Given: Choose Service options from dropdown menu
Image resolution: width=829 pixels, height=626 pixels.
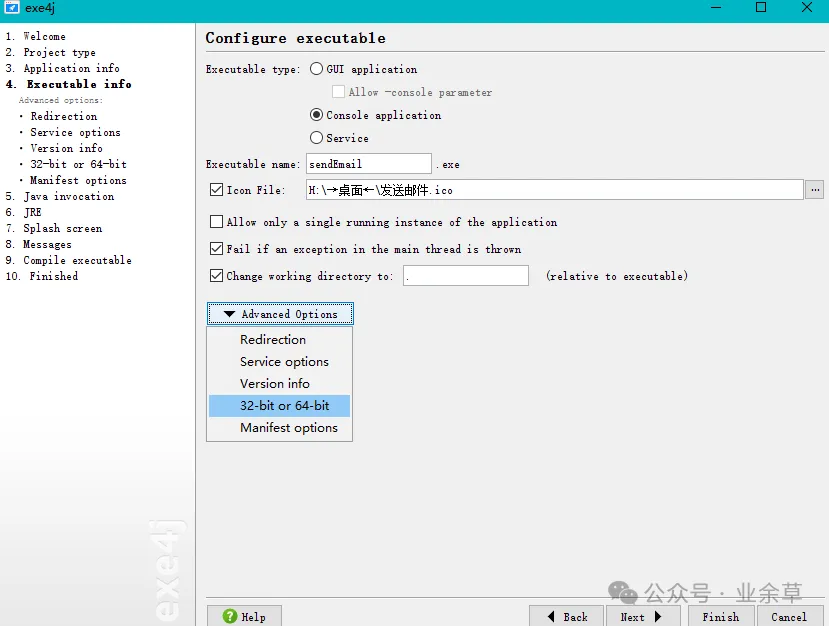Looking at the screenshot, I should (279, 362).
